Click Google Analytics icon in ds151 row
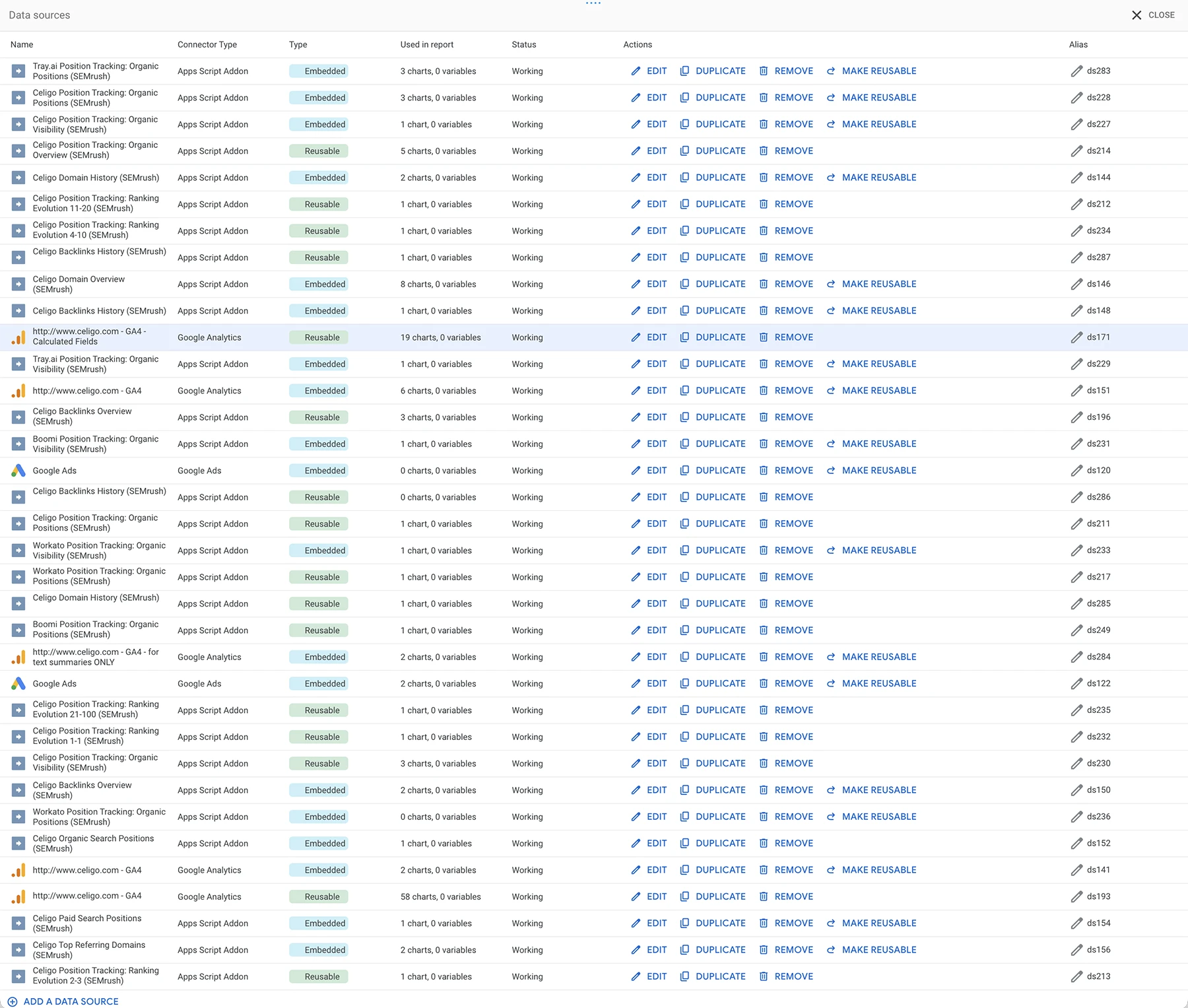The image size is (1188, 1008). tap(18, 391)
